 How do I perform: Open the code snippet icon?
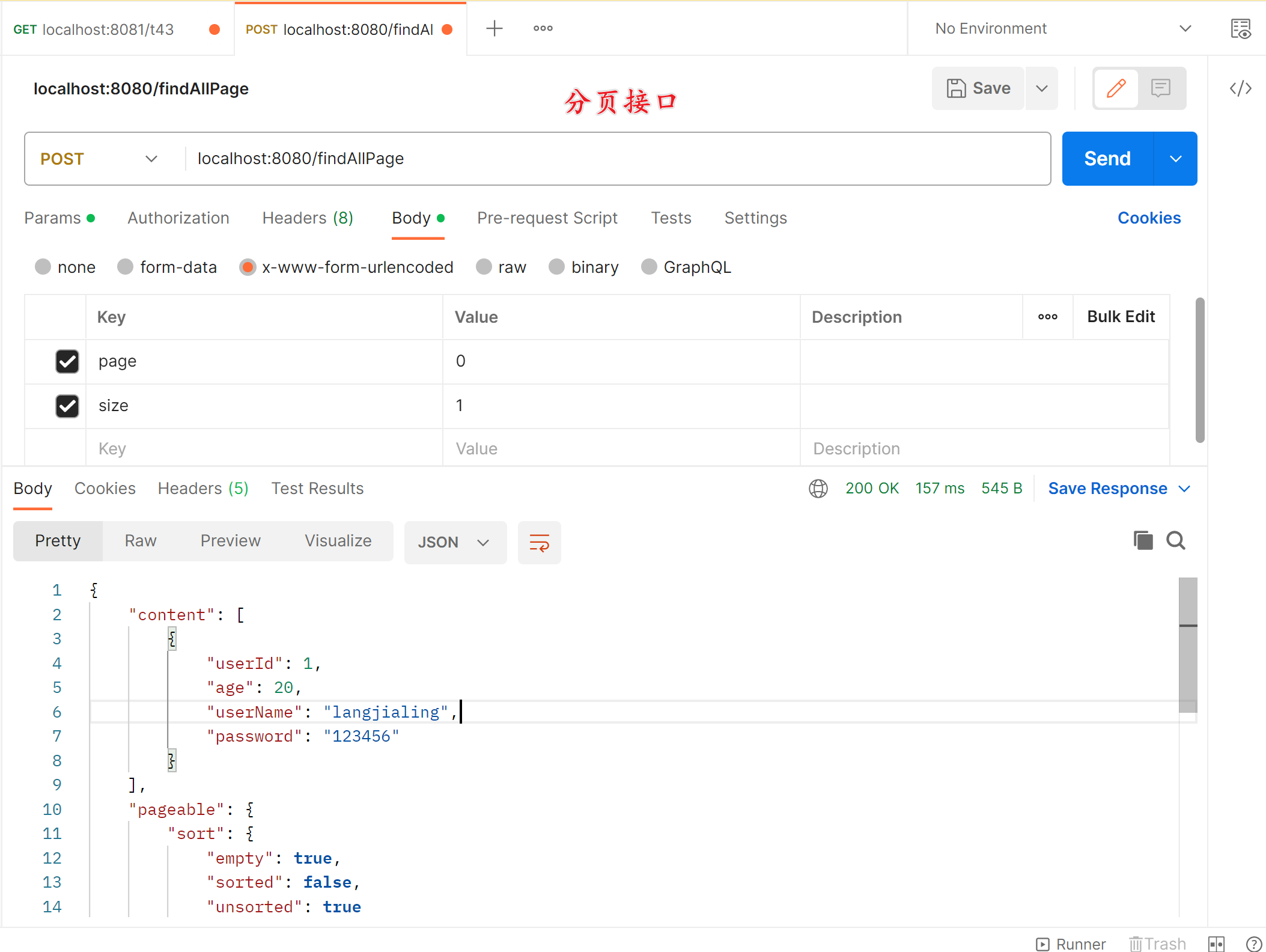click(1240, 88)
